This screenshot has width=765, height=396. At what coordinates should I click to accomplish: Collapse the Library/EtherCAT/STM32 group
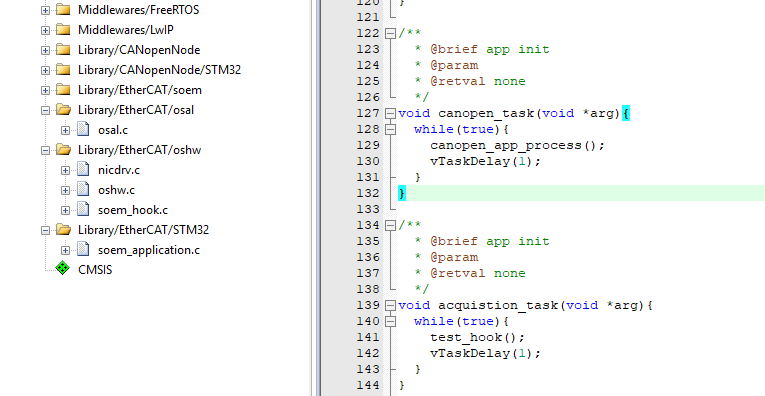[45, 230]
